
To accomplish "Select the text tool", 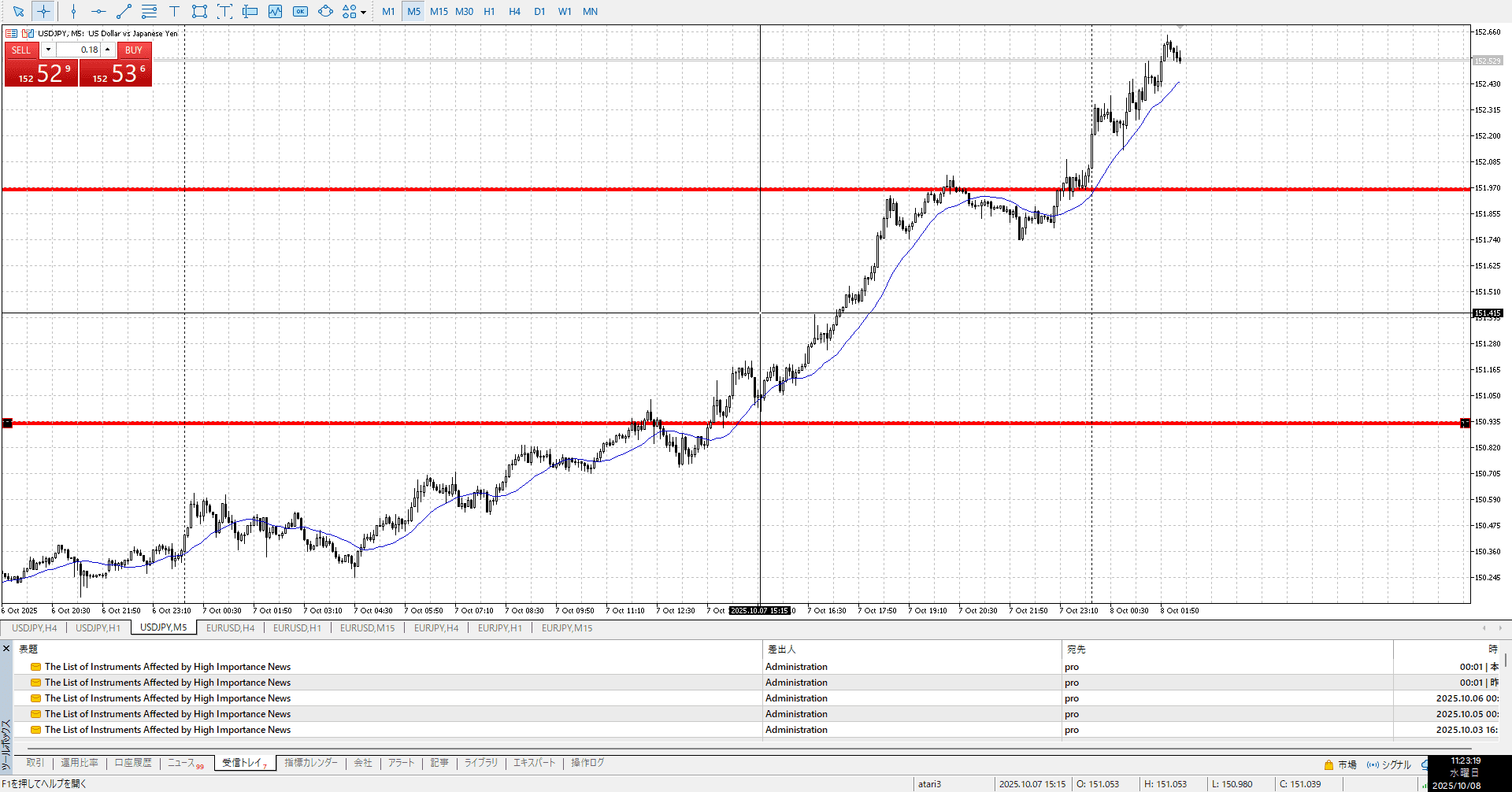I will tap(174, 12).
